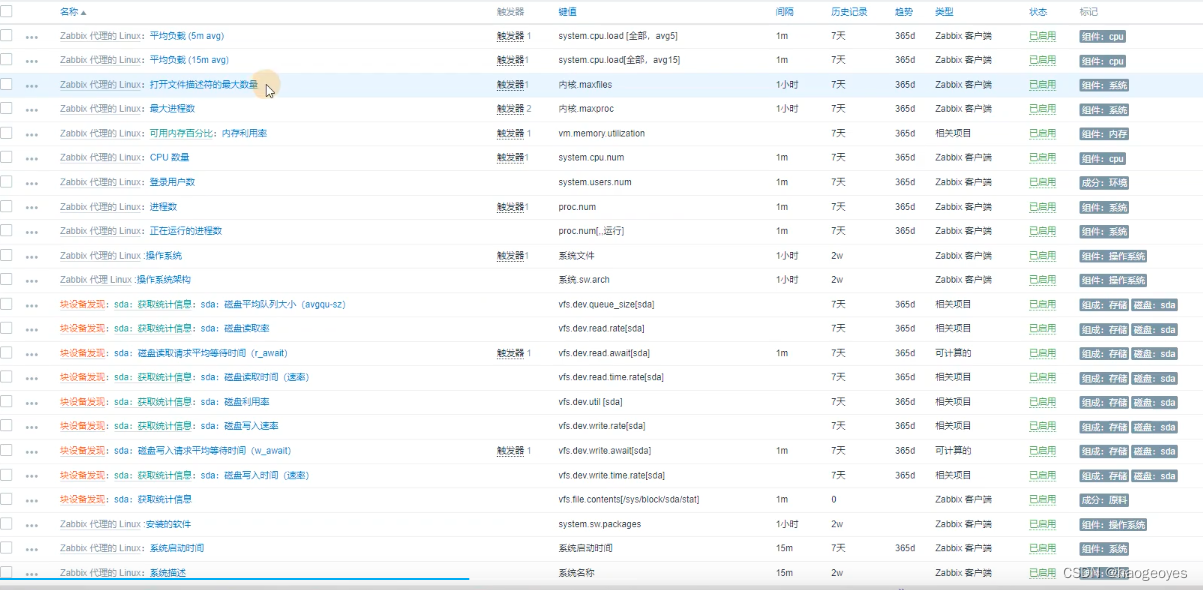
Task: Open the ellipsis menu for 磁盘写入速率
Action: click(x=32, y=427)
